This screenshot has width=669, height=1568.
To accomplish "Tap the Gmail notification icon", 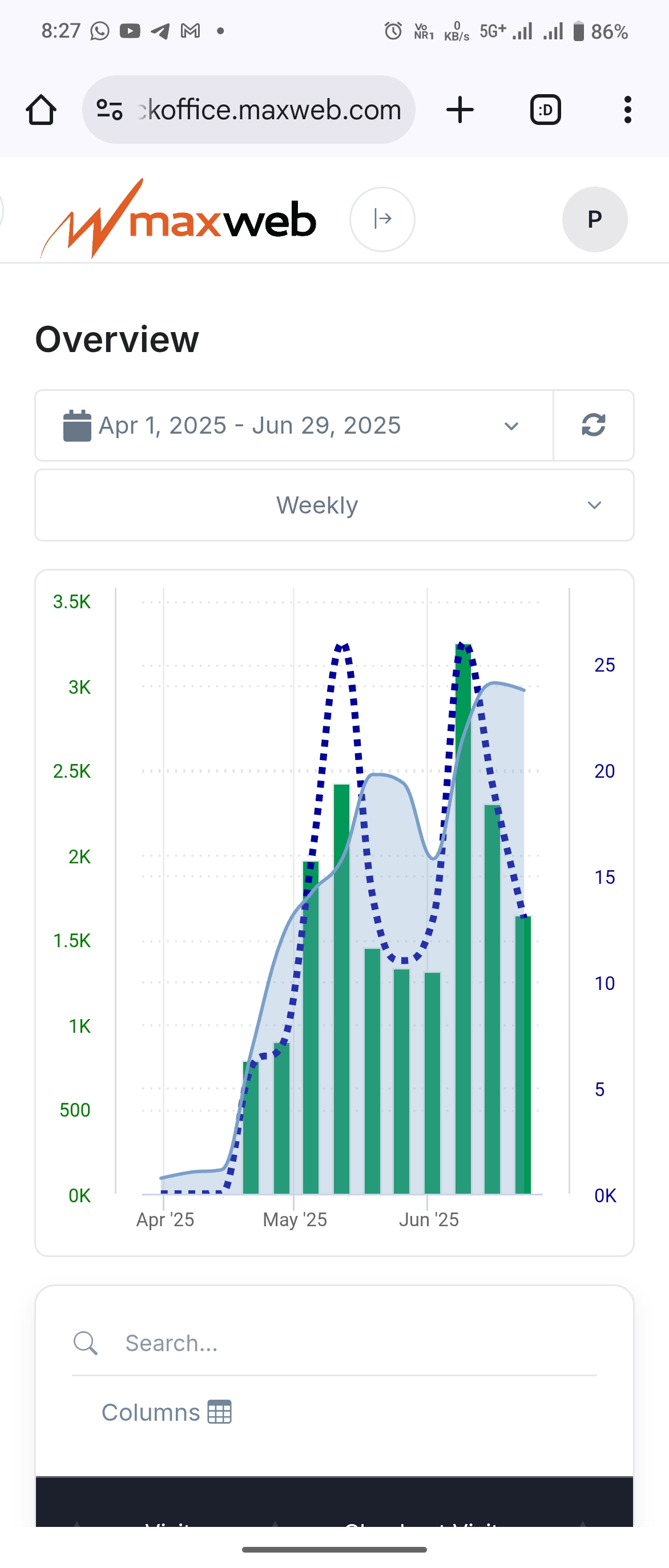I will pyautogui.click(x=191, y=30).
